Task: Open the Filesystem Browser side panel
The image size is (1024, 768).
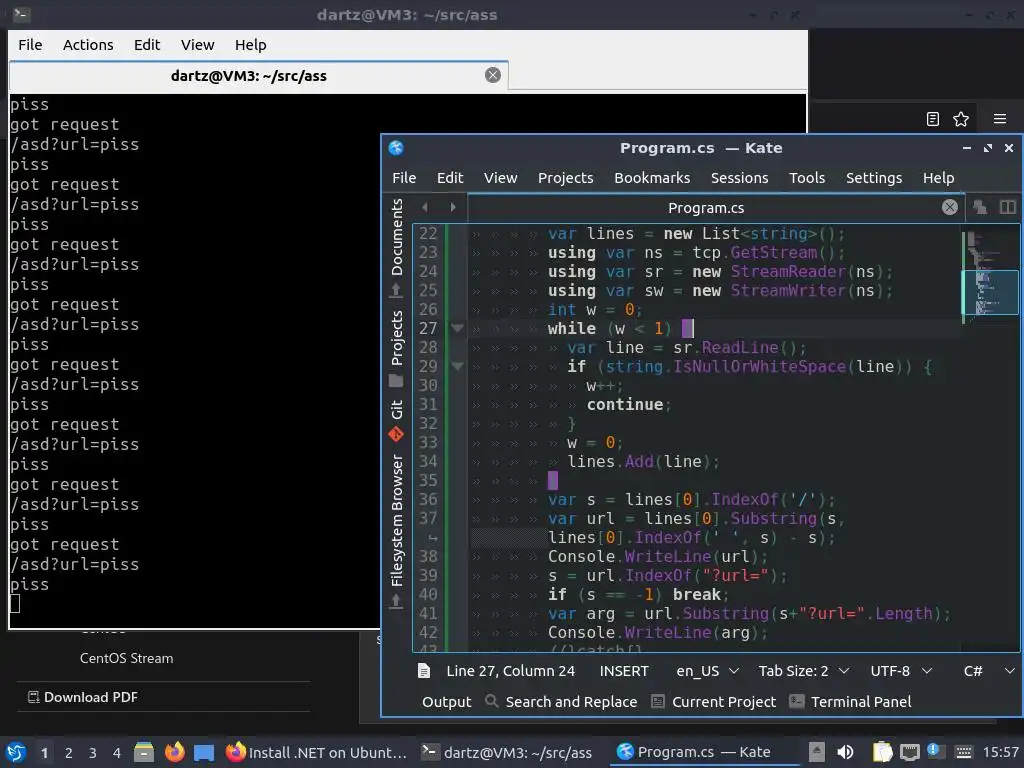Action: [x=396, y=530]
